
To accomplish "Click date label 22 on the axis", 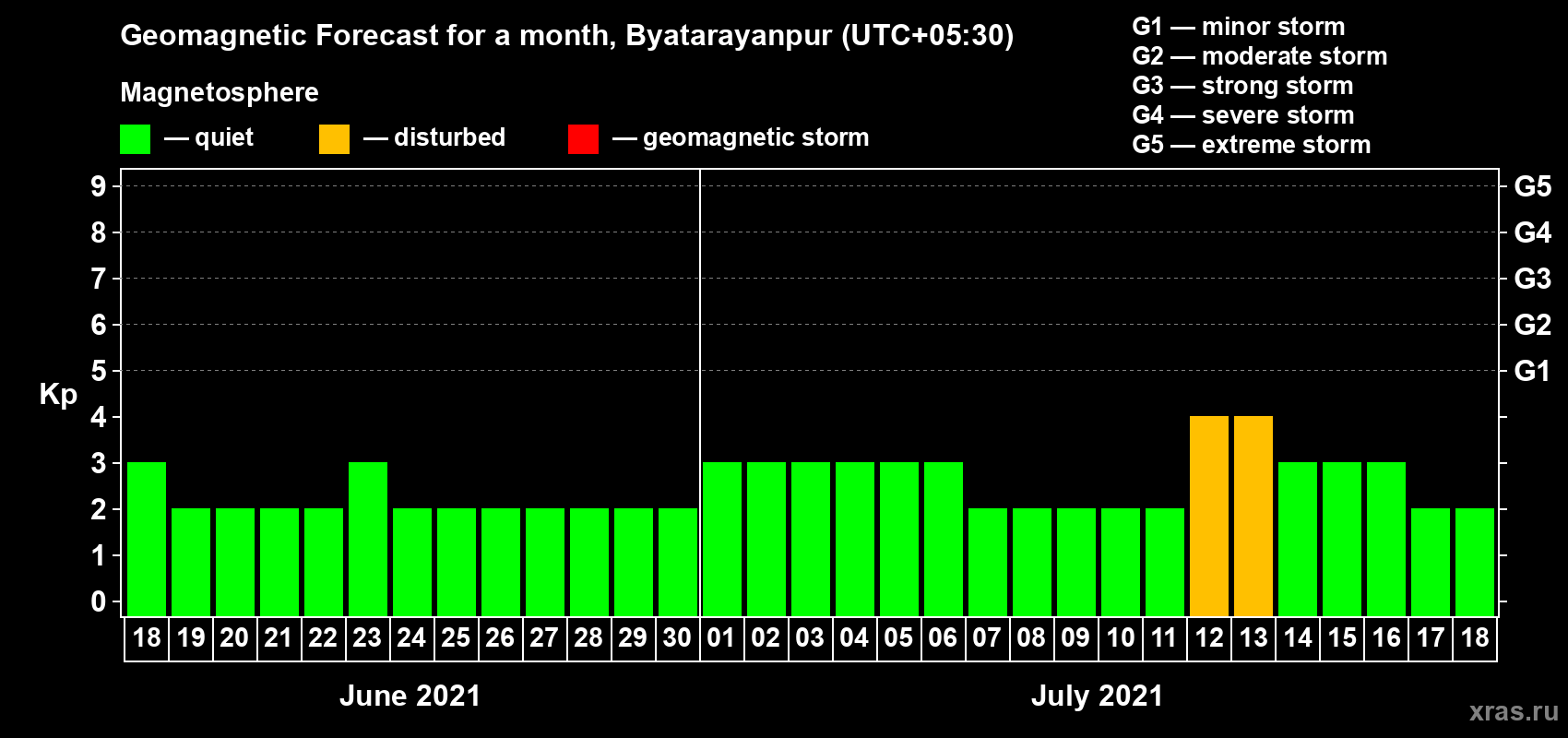I will click(x=323, y=638).
